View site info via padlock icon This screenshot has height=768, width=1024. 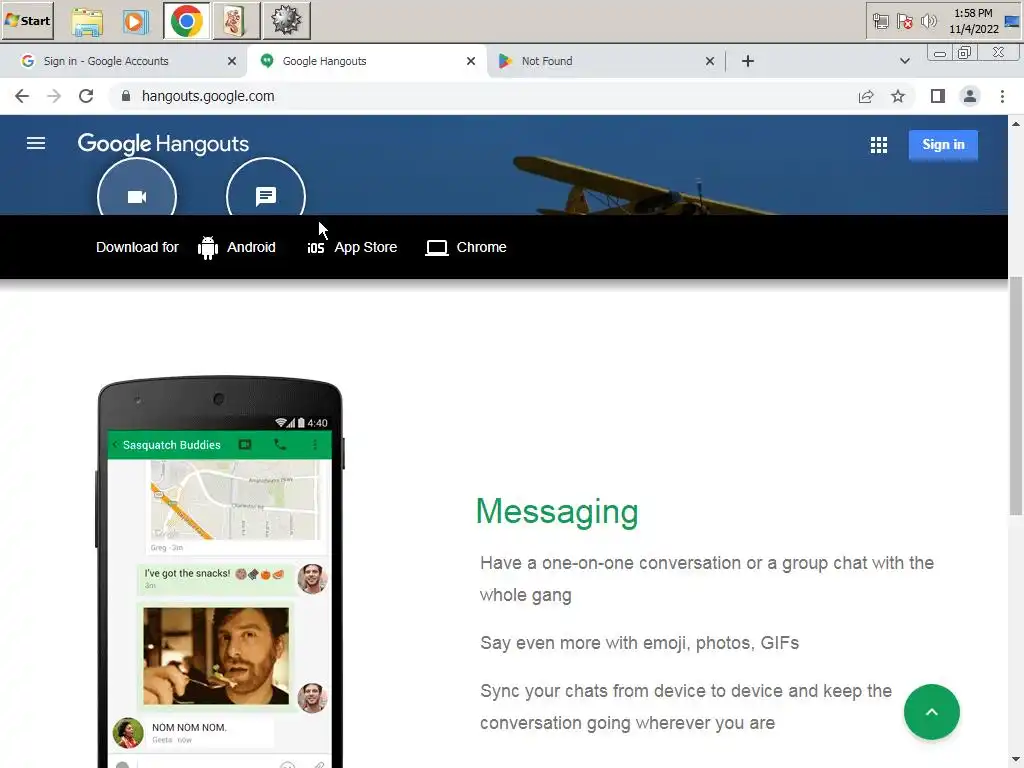pyautogui.click(x=126, y=97)
